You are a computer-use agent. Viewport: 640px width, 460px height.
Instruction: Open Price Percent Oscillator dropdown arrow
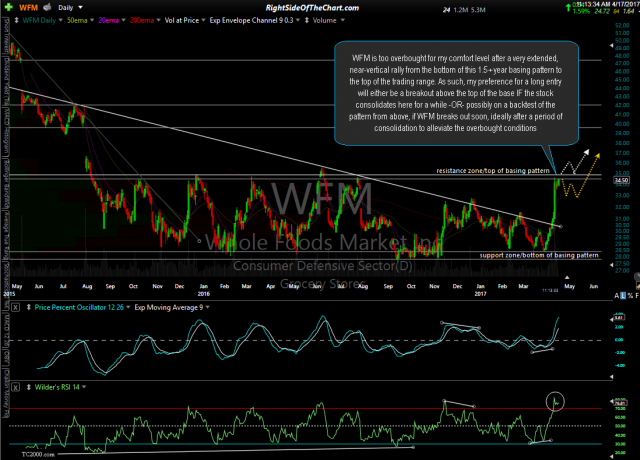(x=128, y=307)
